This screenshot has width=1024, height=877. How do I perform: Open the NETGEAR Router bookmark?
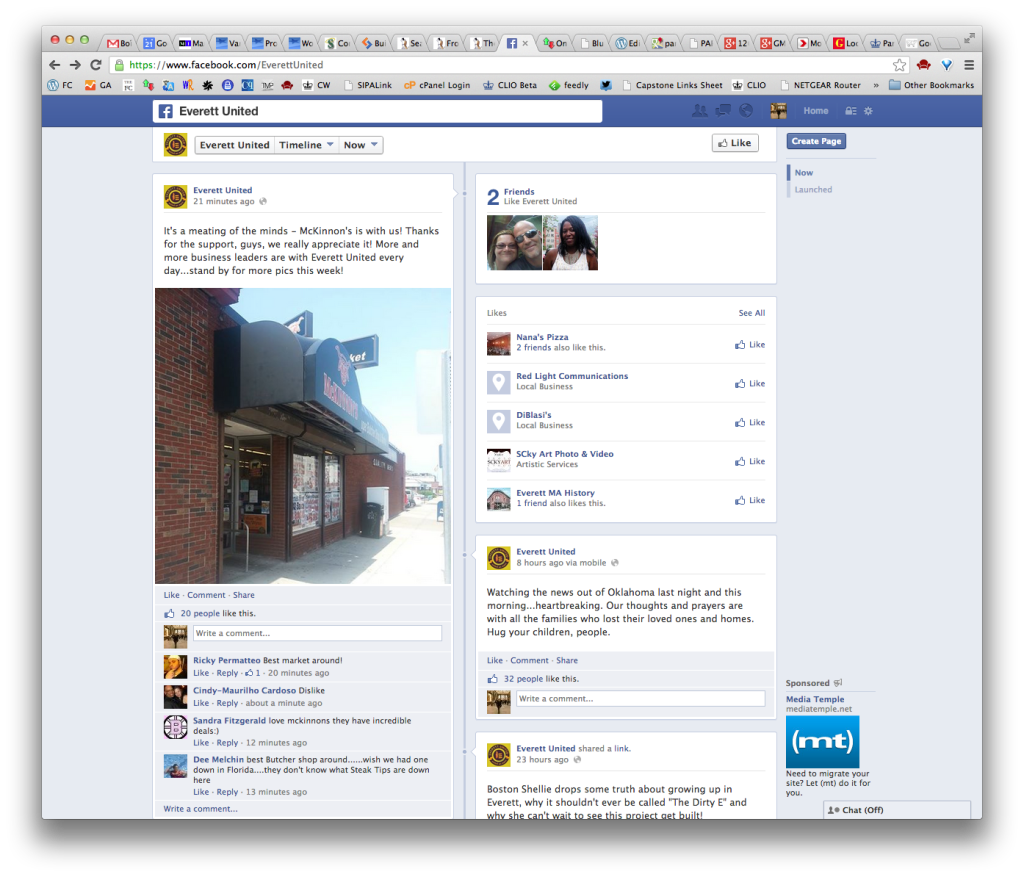click(820, 85)
